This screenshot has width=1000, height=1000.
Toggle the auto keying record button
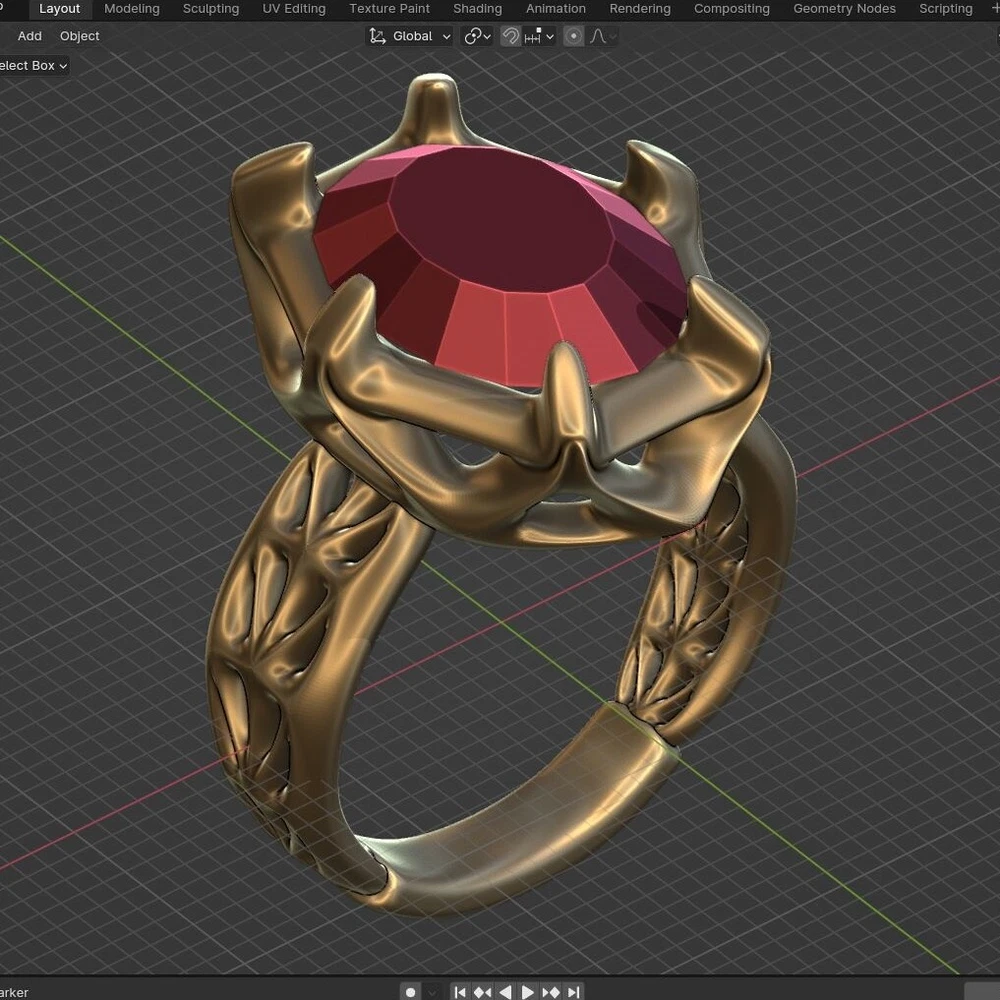click(410, 992)
